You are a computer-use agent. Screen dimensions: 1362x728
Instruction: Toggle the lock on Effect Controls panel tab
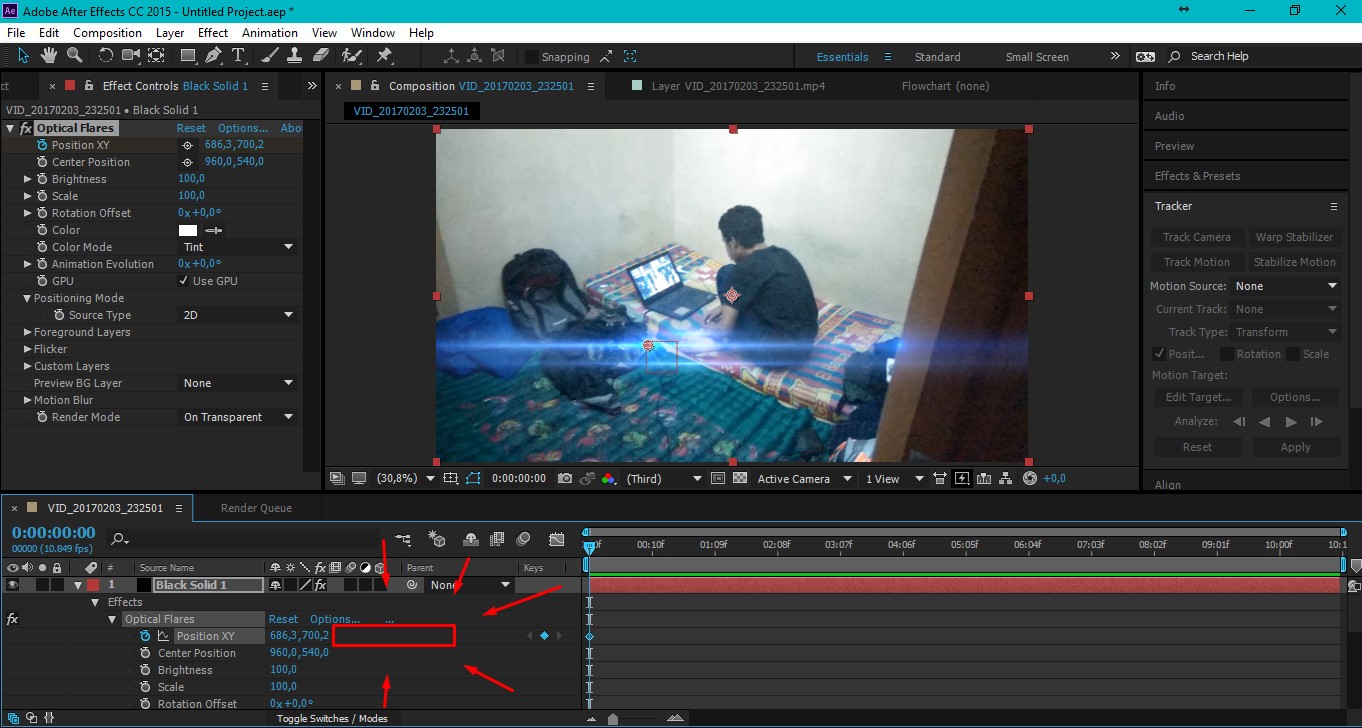pyautogui.click(x=89, y=86)
